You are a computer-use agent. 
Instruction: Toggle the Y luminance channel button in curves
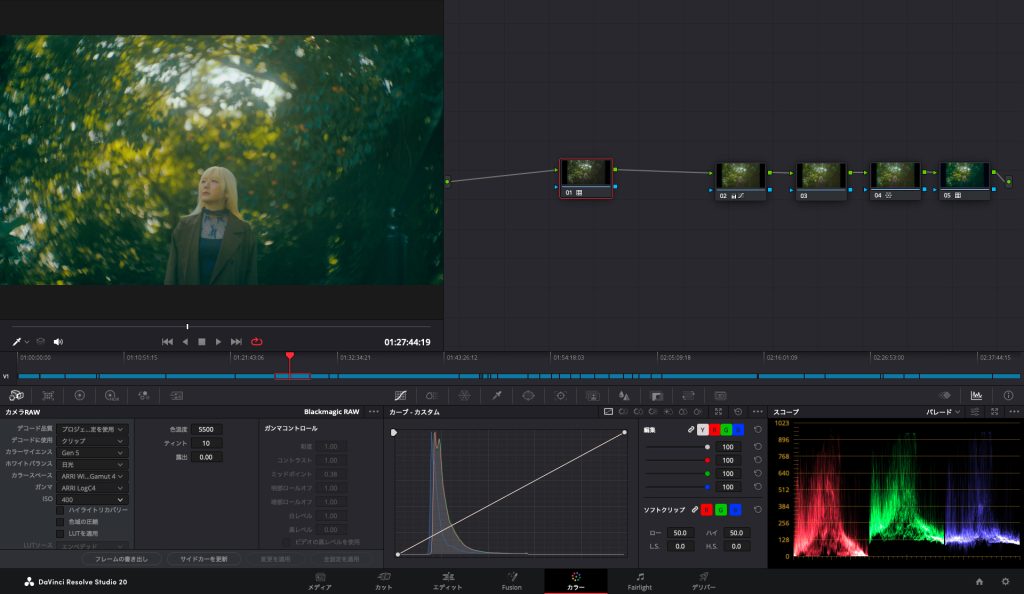(701, 429)
